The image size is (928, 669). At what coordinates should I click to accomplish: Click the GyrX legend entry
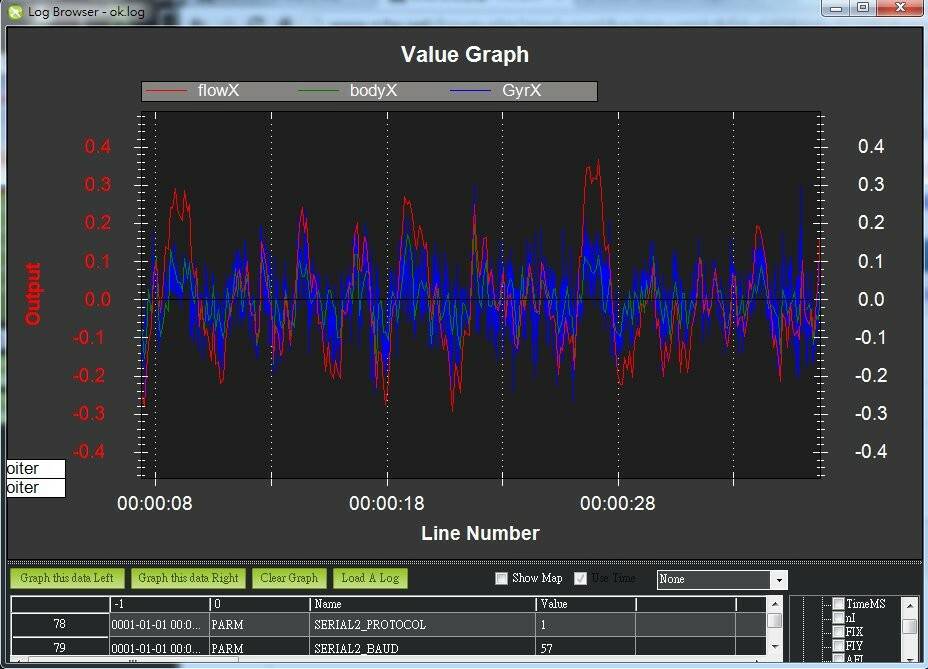pos(496,91)
